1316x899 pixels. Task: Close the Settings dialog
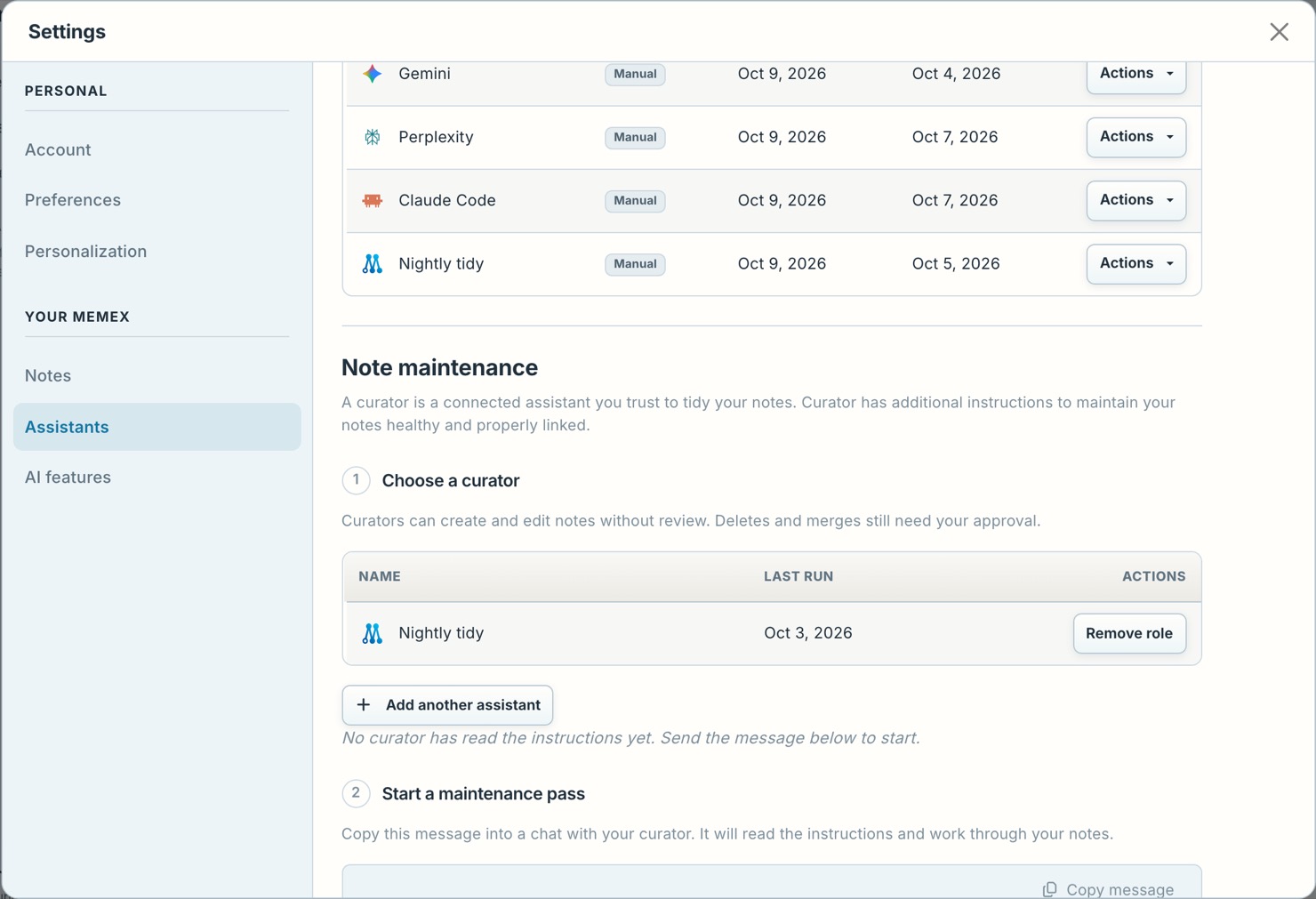click(1279, 32)
